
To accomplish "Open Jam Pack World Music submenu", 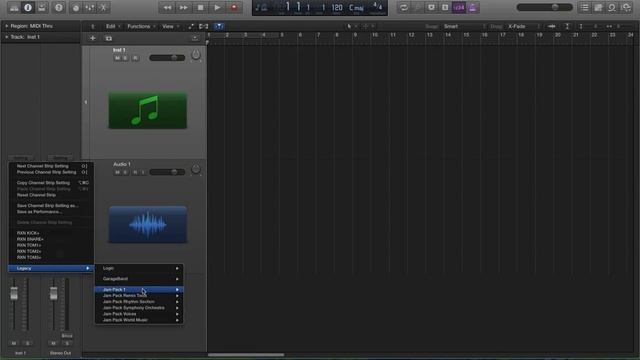I will (139, 320).
